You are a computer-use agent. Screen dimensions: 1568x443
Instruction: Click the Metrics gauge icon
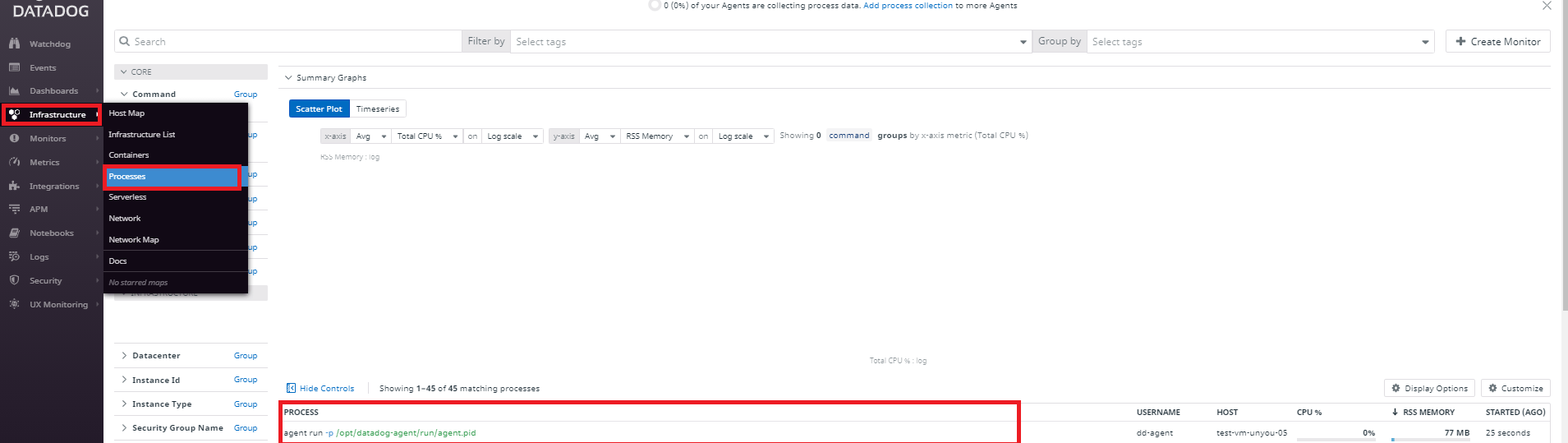[x=14, y=162]
